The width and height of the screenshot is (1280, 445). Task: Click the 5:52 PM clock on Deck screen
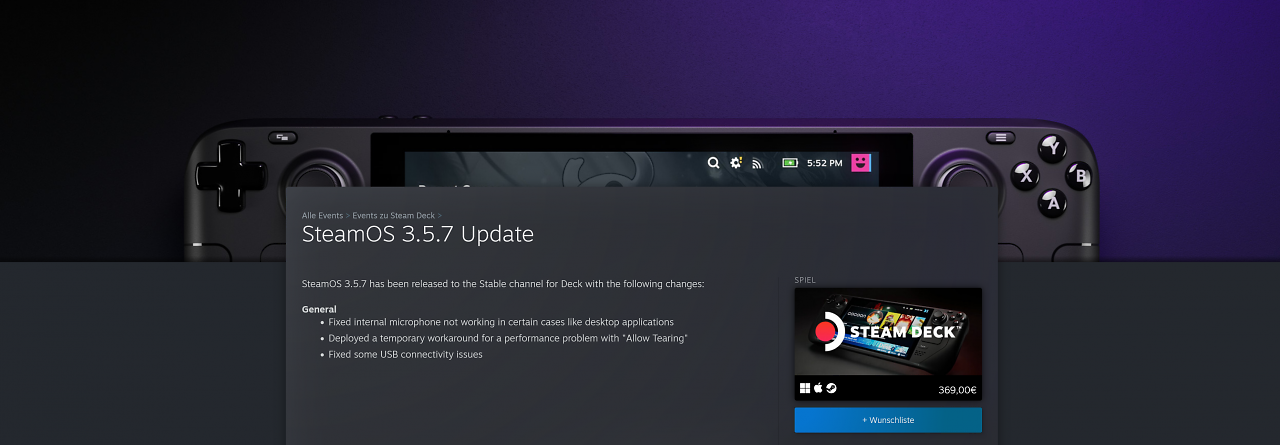click(x=825, y=162)
